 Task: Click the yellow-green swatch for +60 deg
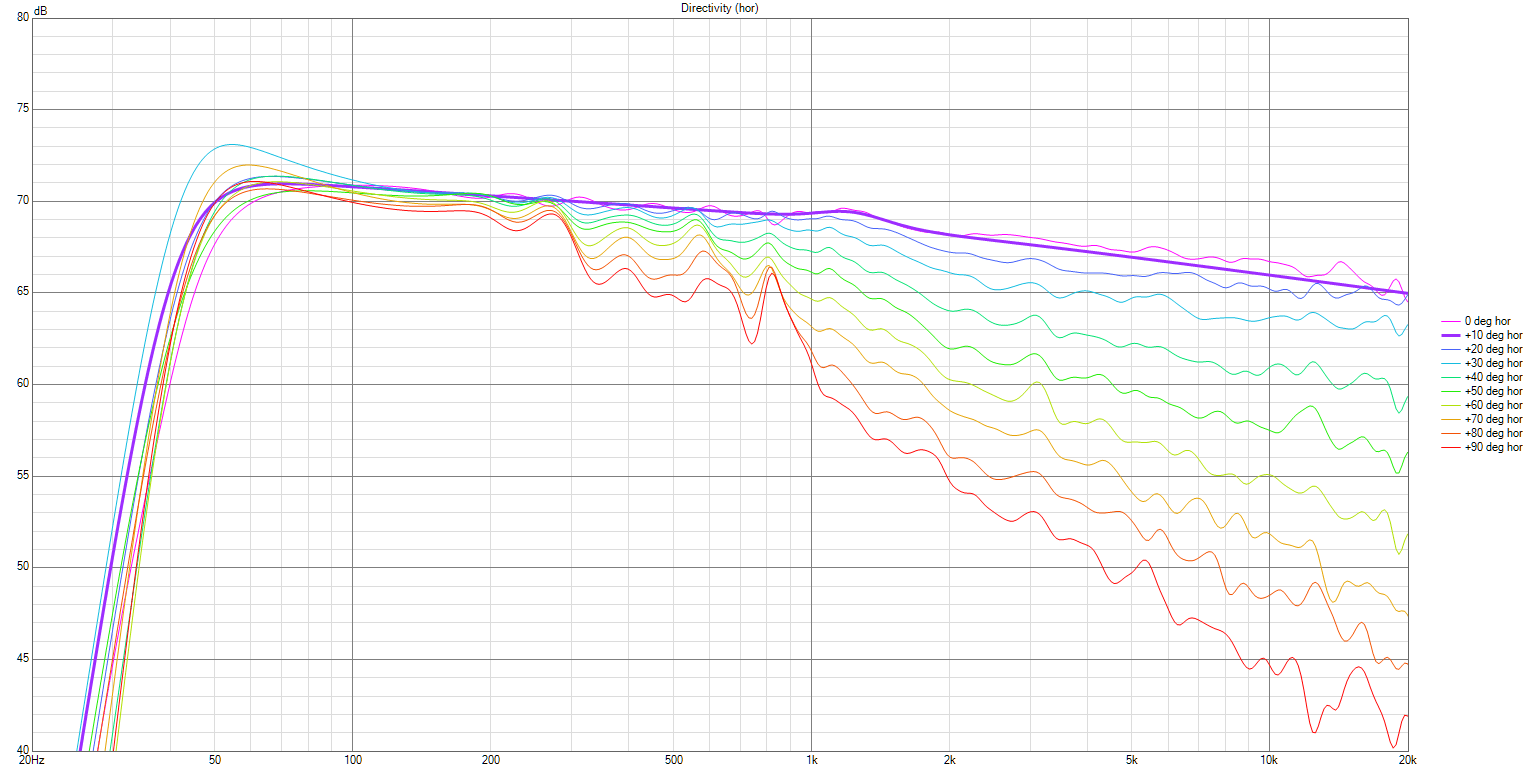pyautogui.click(x=1450, y=405)
